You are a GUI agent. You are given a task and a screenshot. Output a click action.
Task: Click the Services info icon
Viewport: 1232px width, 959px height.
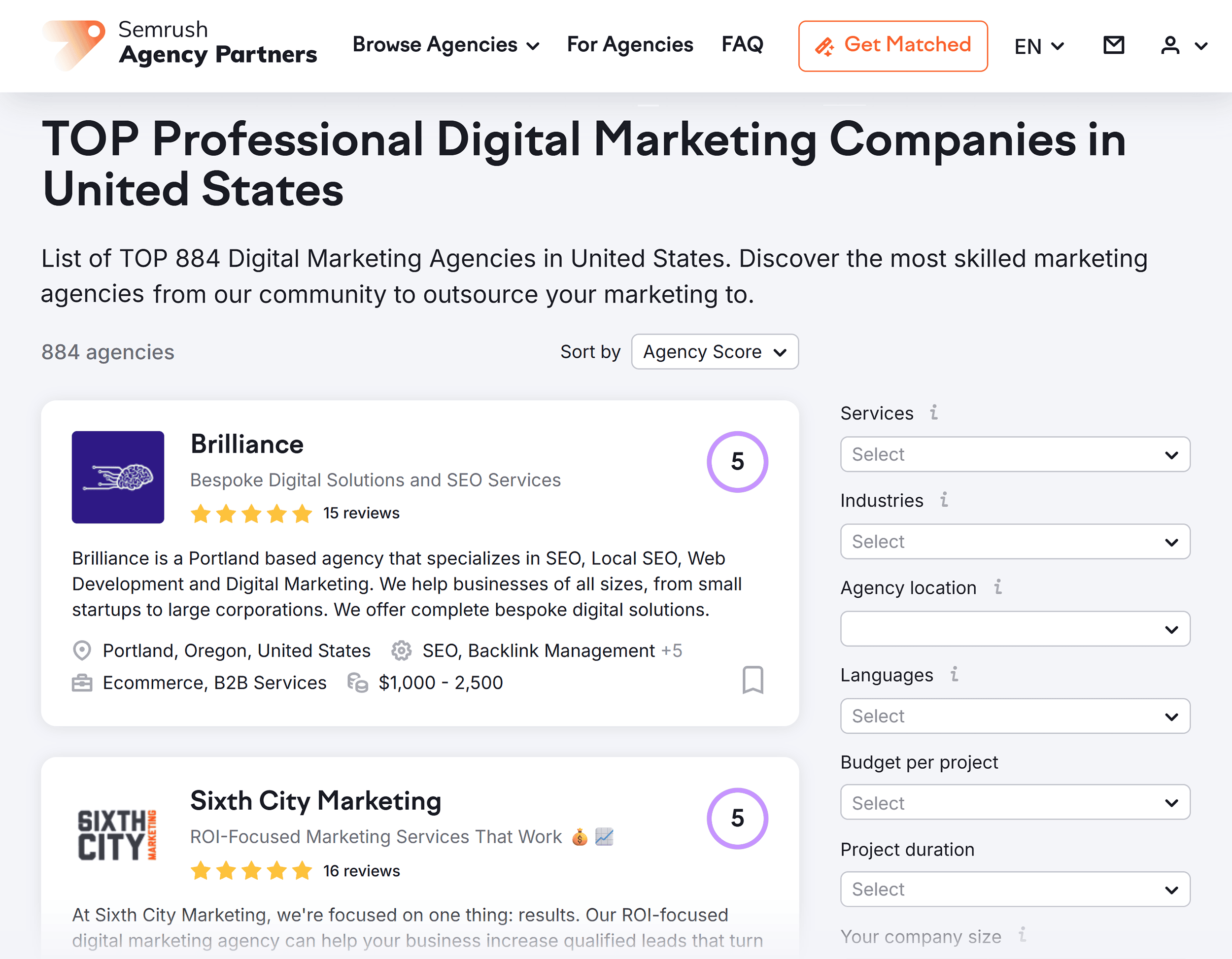click(934, 413)
